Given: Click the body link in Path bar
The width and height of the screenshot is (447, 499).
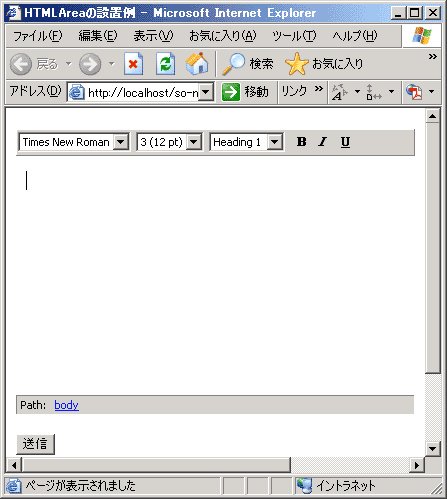Looking at the screenshot, I should pyautogui.click(x=66, y=405).
